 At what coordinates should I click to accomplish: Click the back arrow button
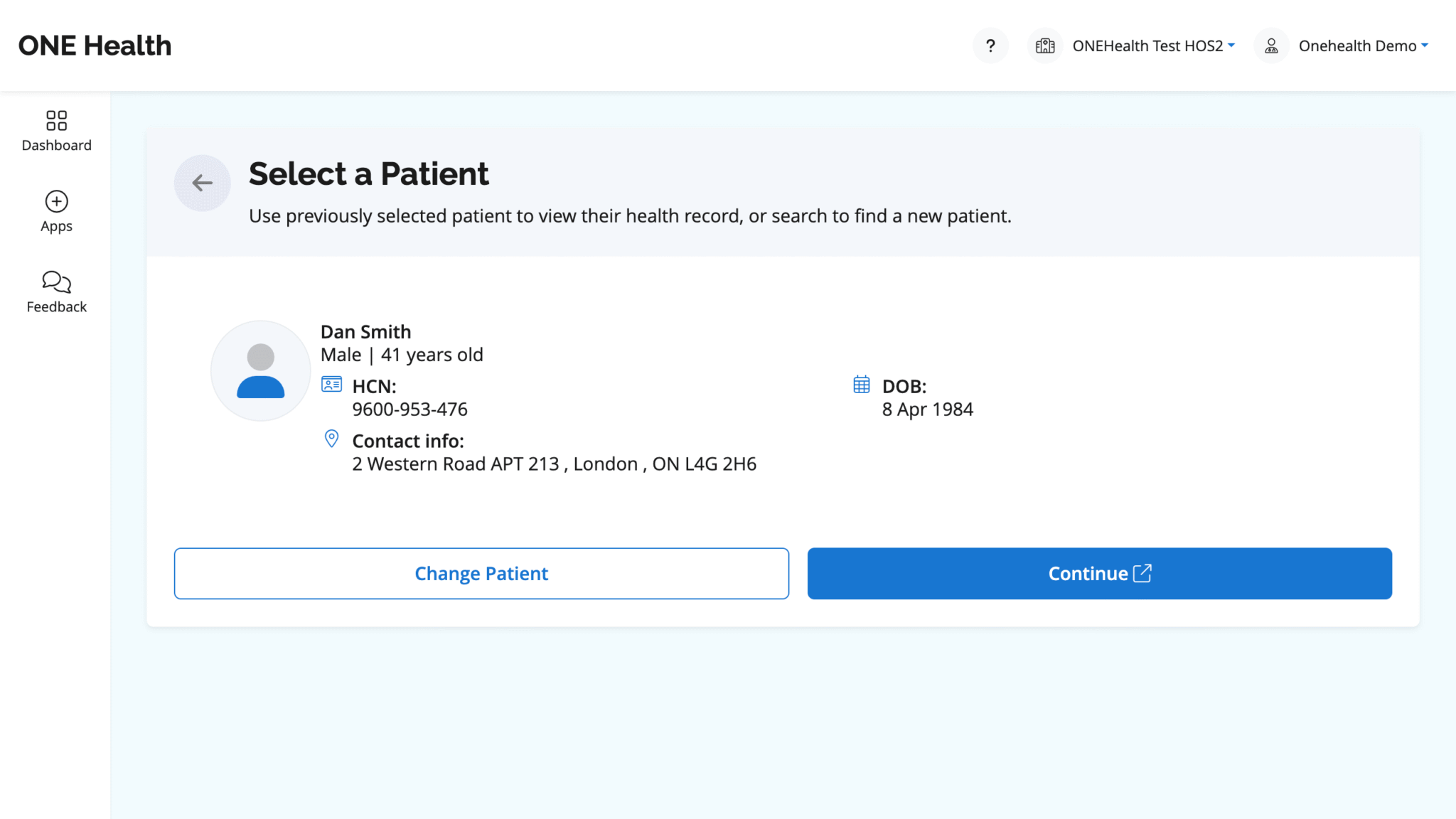click(x=203, y=183)
